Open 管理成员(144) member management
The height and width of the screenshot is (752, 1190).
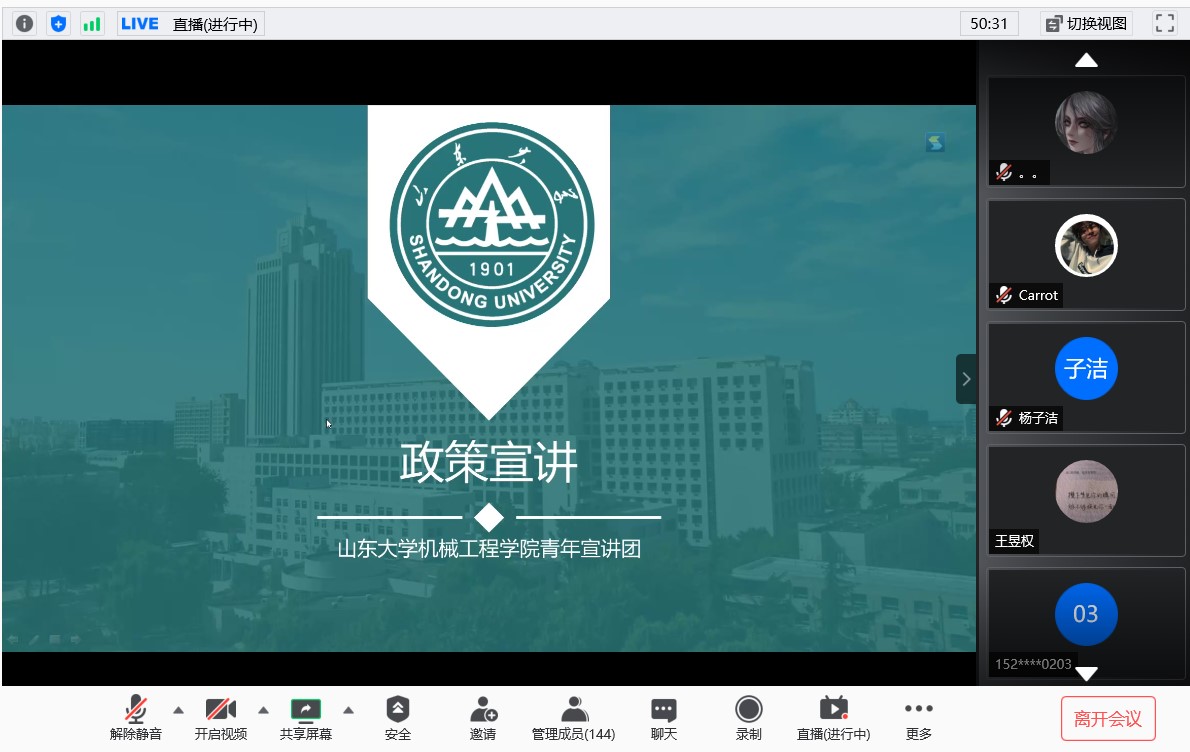point(573,718)
